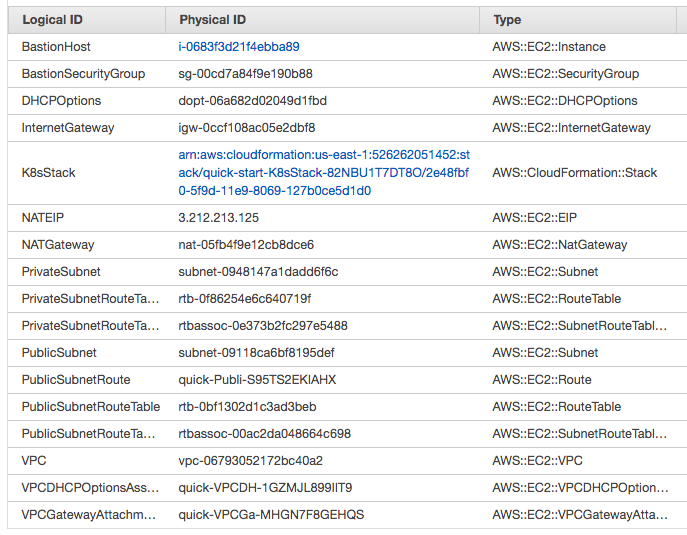687x535 pixels.
Task: Click physical ID quick-VPCDH-1GZMJL899IIT9
Action: click(x=265, y=488)
